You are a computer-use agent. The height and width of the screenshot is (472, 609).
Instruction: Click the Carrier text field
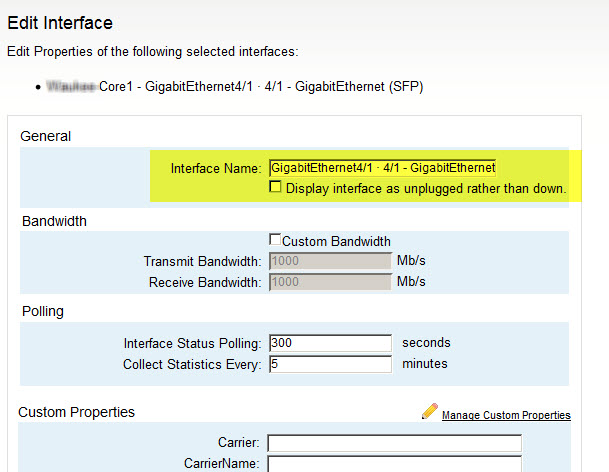(394, 443)
